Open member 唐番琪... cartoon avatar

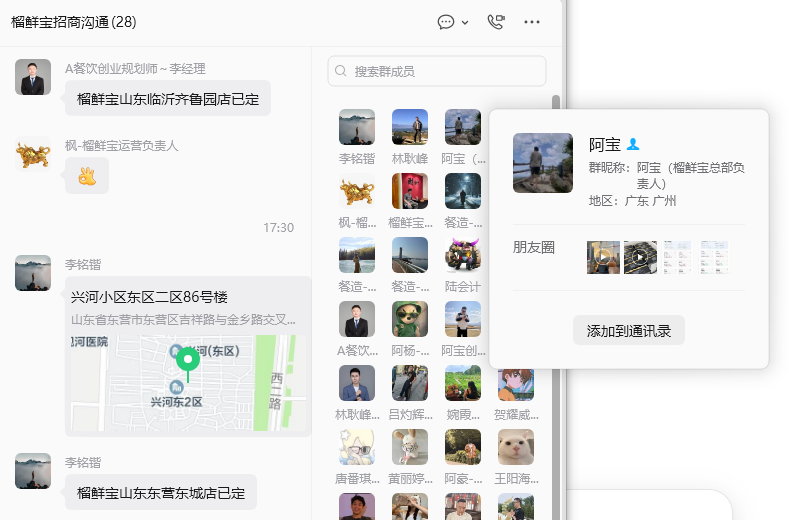click(357, 447)
